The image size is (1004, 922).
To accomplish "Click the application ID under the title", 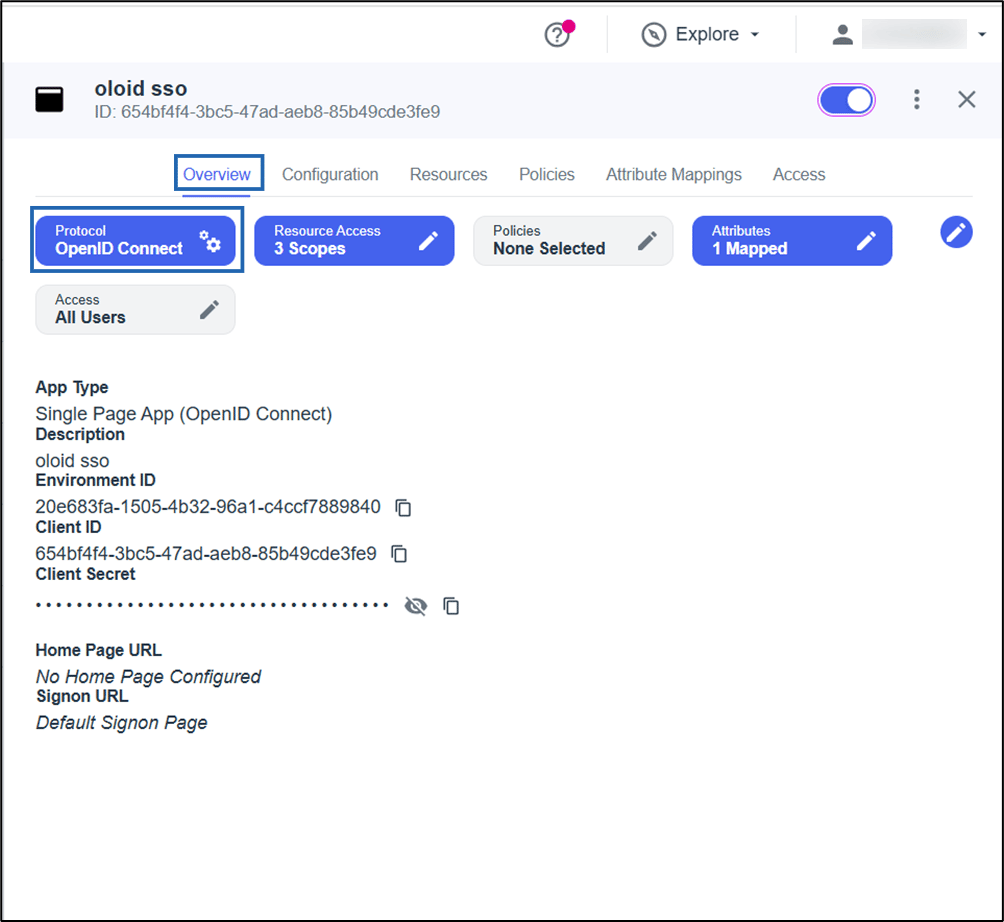I will click(267, 112).
